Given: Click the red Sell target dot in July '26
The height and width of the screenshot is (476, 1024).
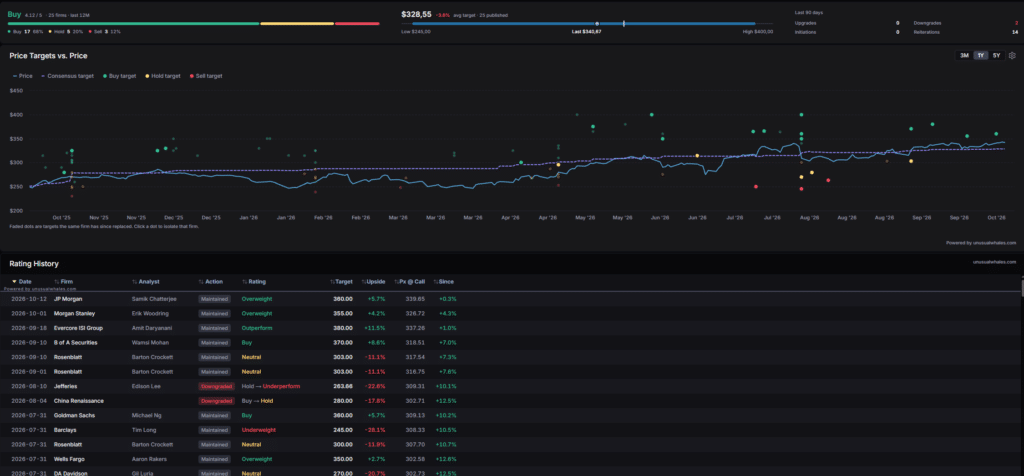Looking at the screenshot, I should pos(756,187).
